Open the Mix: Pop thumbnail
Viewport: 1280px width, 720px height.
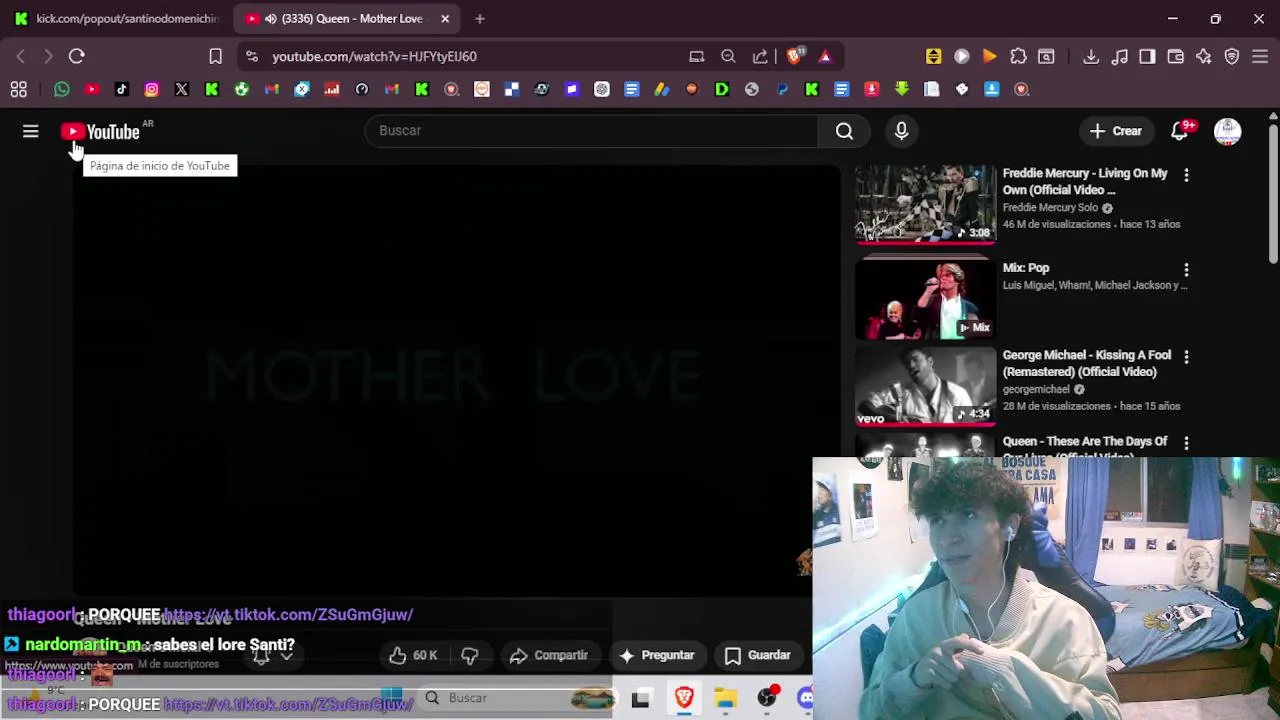(x=925, y=299)
